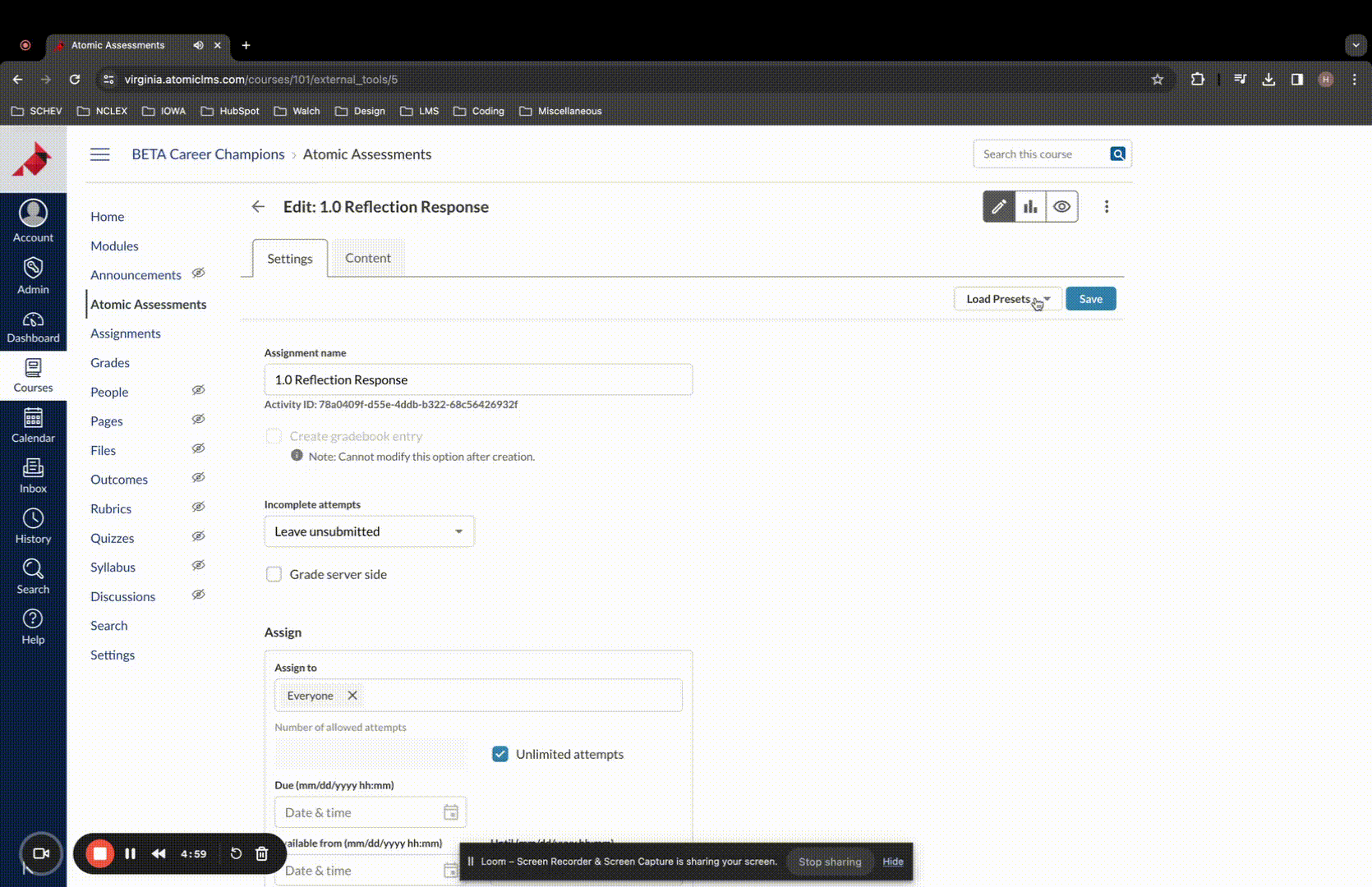The height and width of the screenshot is (887, 1372).
Task: Open the bar chart analytics view
Action: point(1030,207)
